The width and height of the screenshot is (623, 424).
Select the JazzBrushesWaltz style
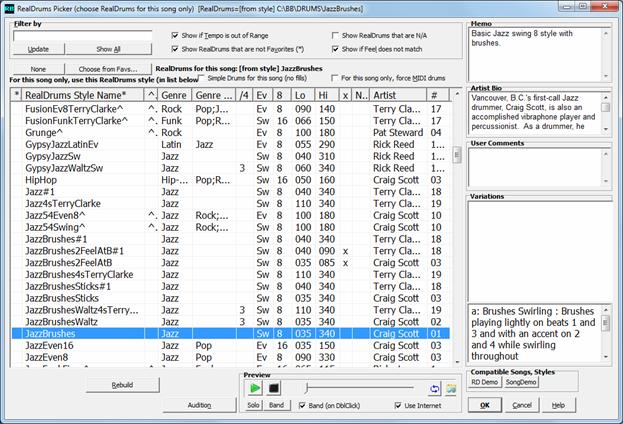(x=230, y=322)
